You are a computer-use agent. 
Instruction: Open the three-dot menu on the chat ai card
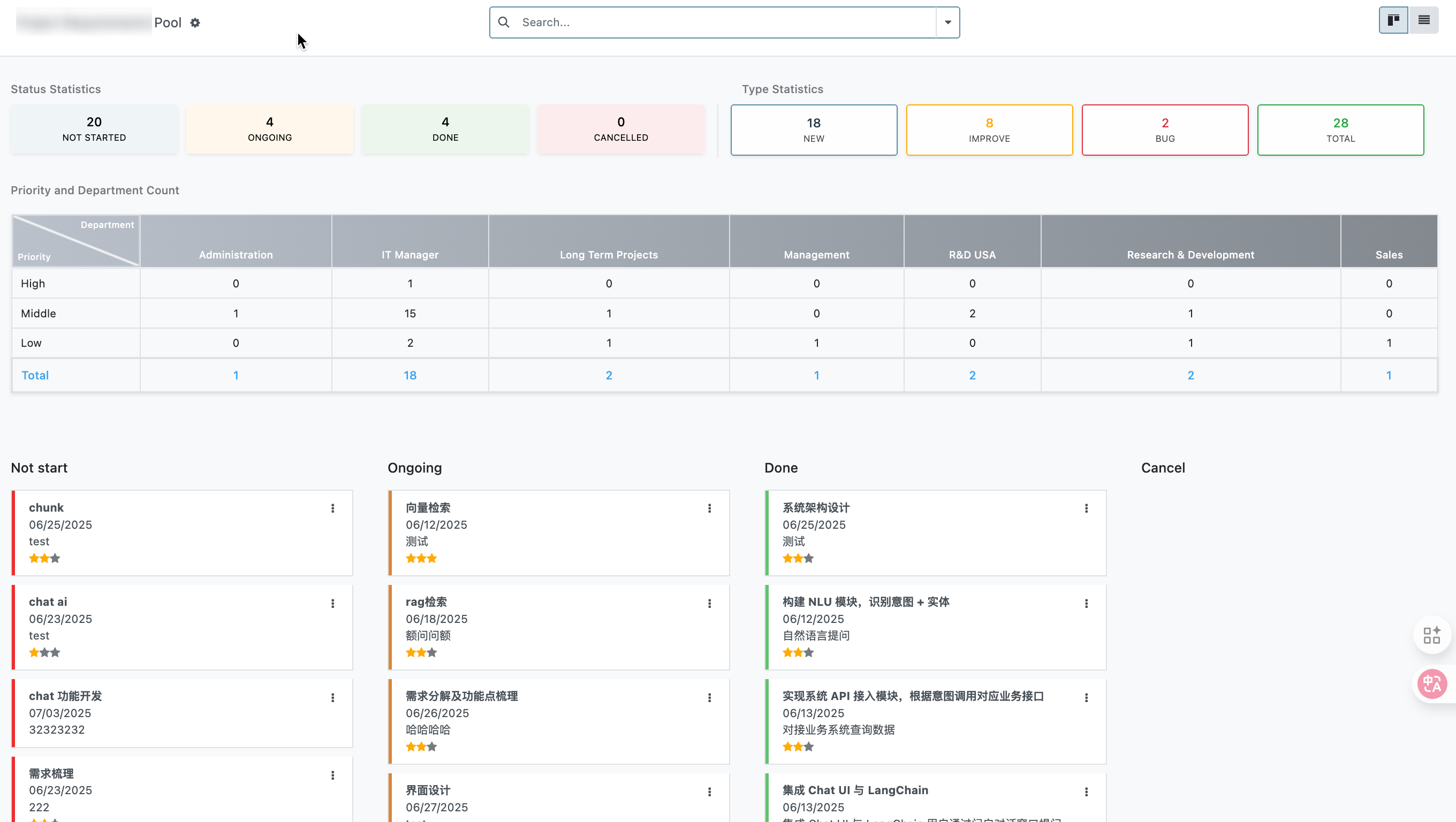point(333,603)
